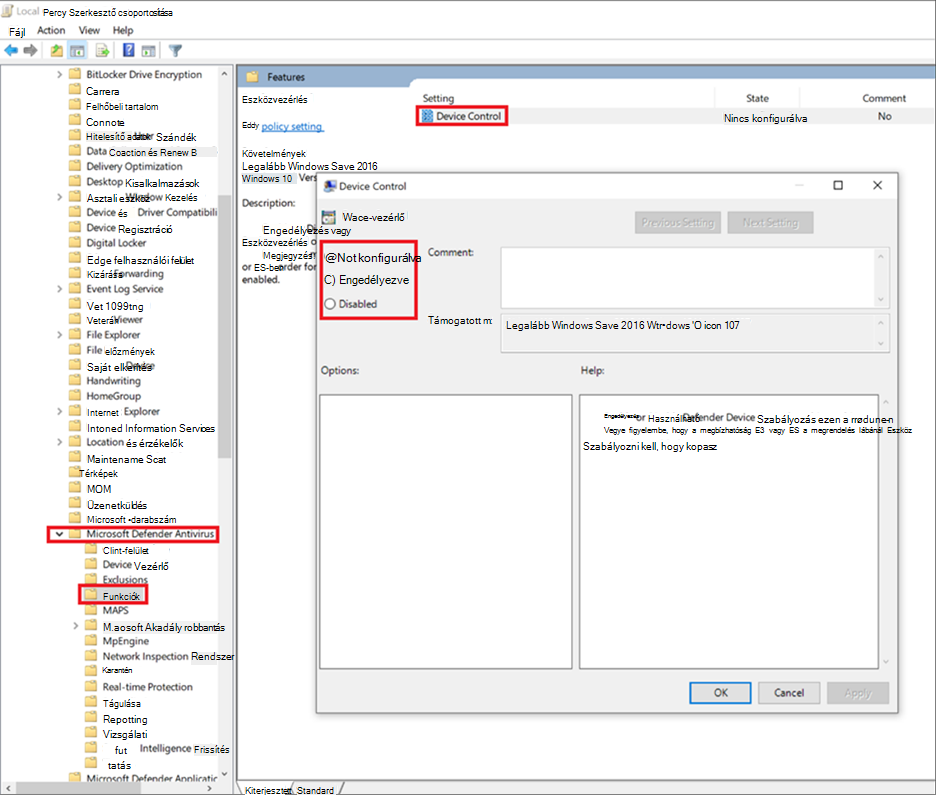Click the Apply button
Screen dimensions: 936x795
(x=858, y=693)
